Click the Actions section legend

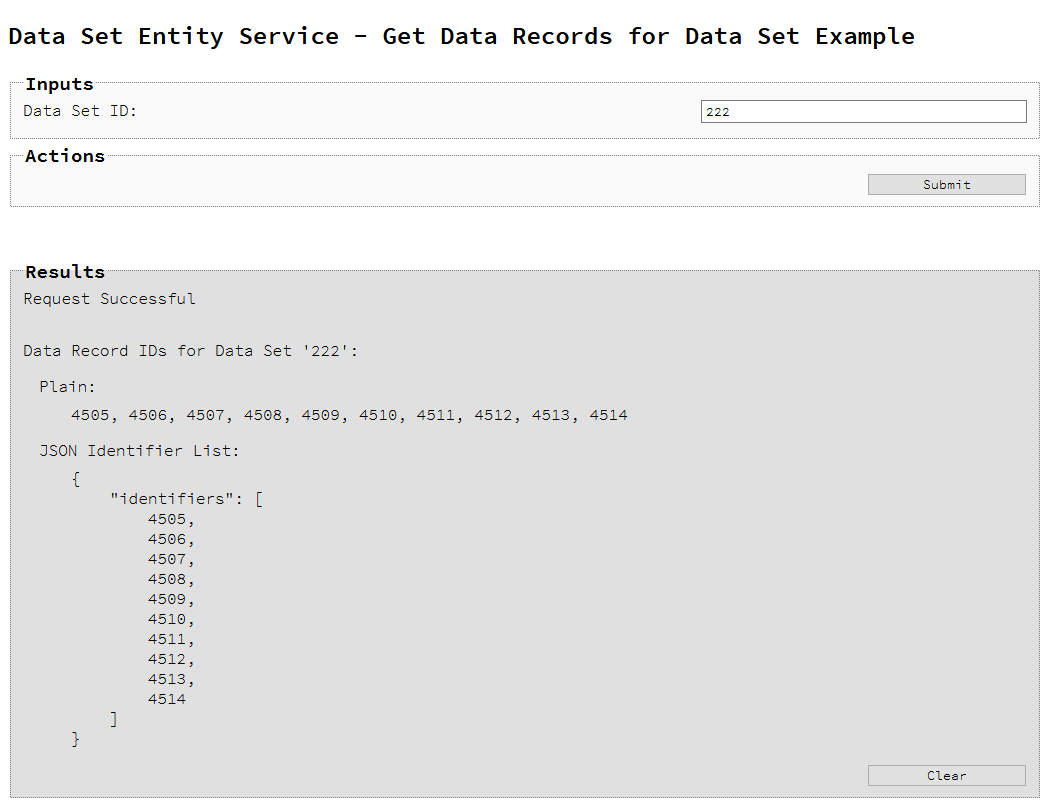[65, 157]
